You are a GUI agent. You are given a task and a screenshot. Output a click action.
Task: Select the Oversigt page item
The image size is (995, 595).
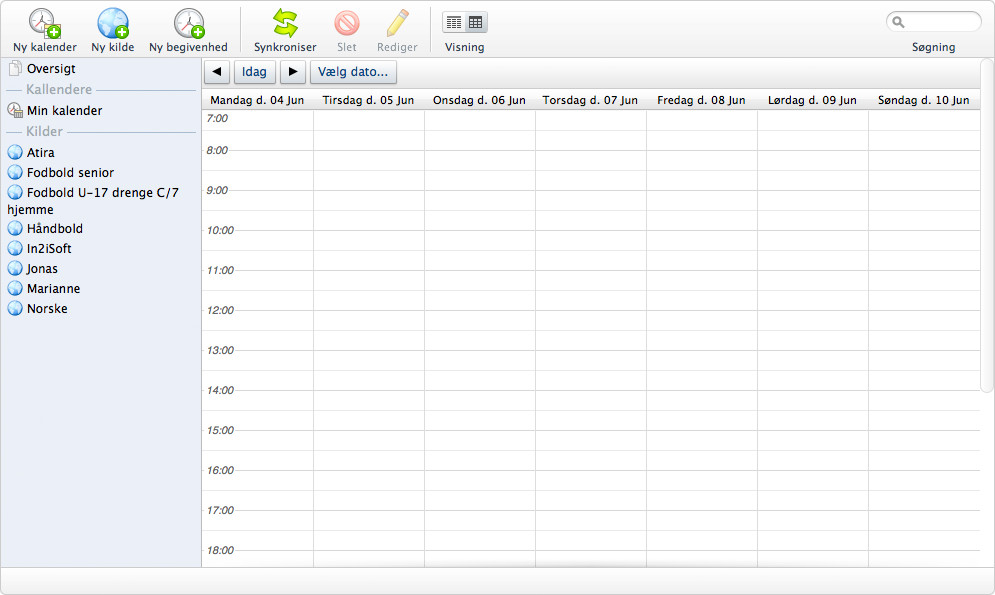50,69
